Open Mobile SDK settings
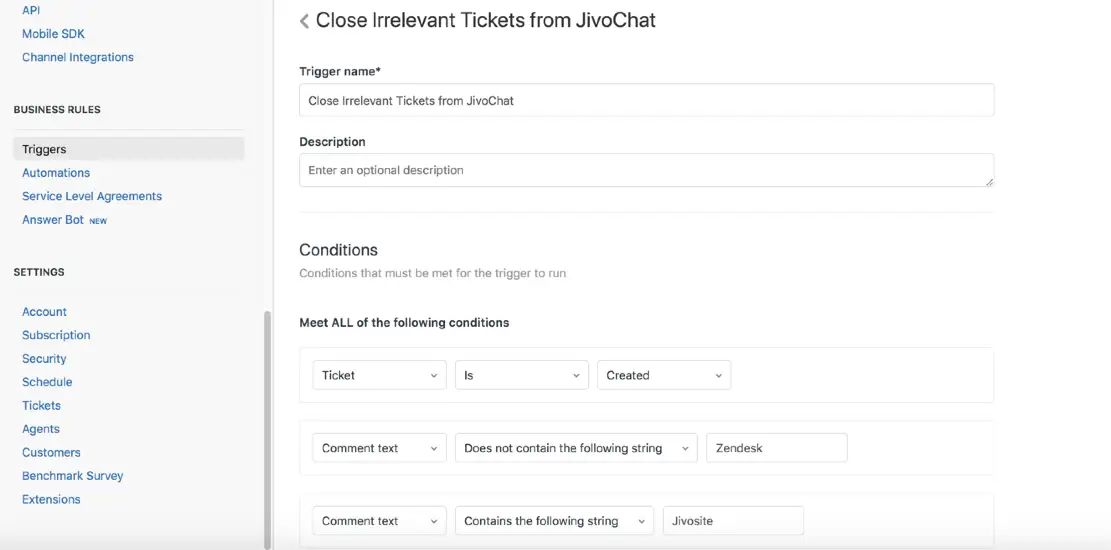This screenshot has height=550, width=1111. click(x=53, y=34)
